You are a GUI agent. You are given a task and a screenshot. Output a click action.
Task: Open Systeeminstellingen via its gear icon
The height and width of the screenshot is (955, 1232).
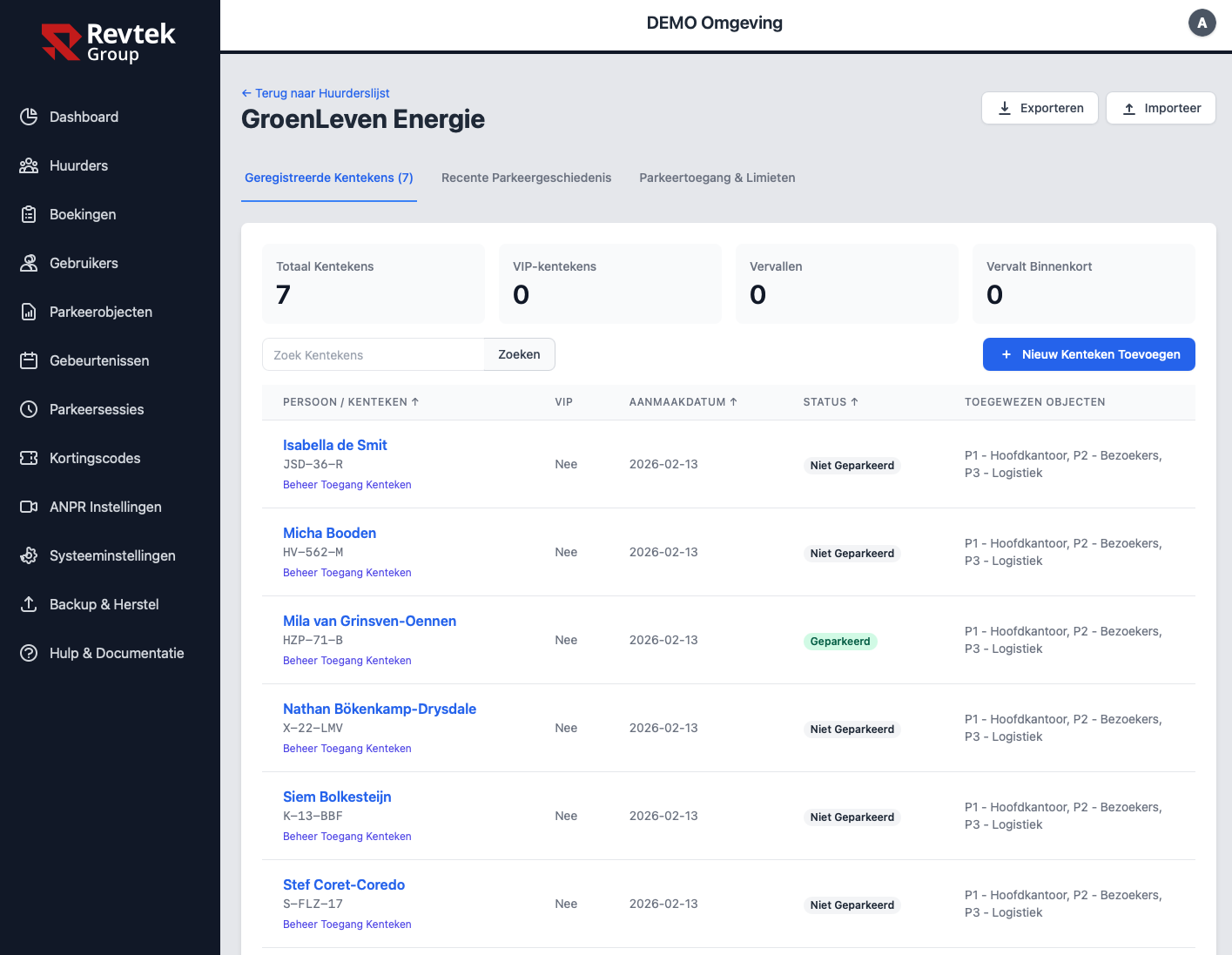click(x=29, y=555)
